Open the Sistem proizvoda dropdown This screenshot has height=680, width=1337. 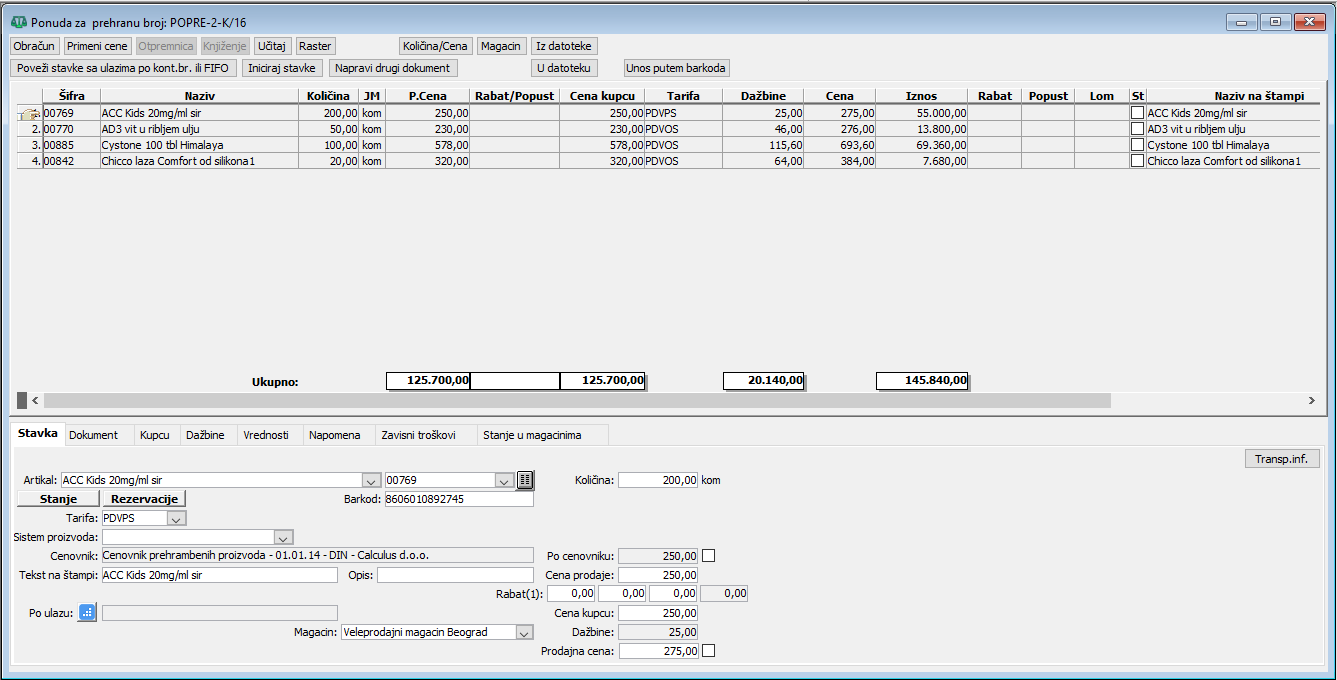point(283,537)
